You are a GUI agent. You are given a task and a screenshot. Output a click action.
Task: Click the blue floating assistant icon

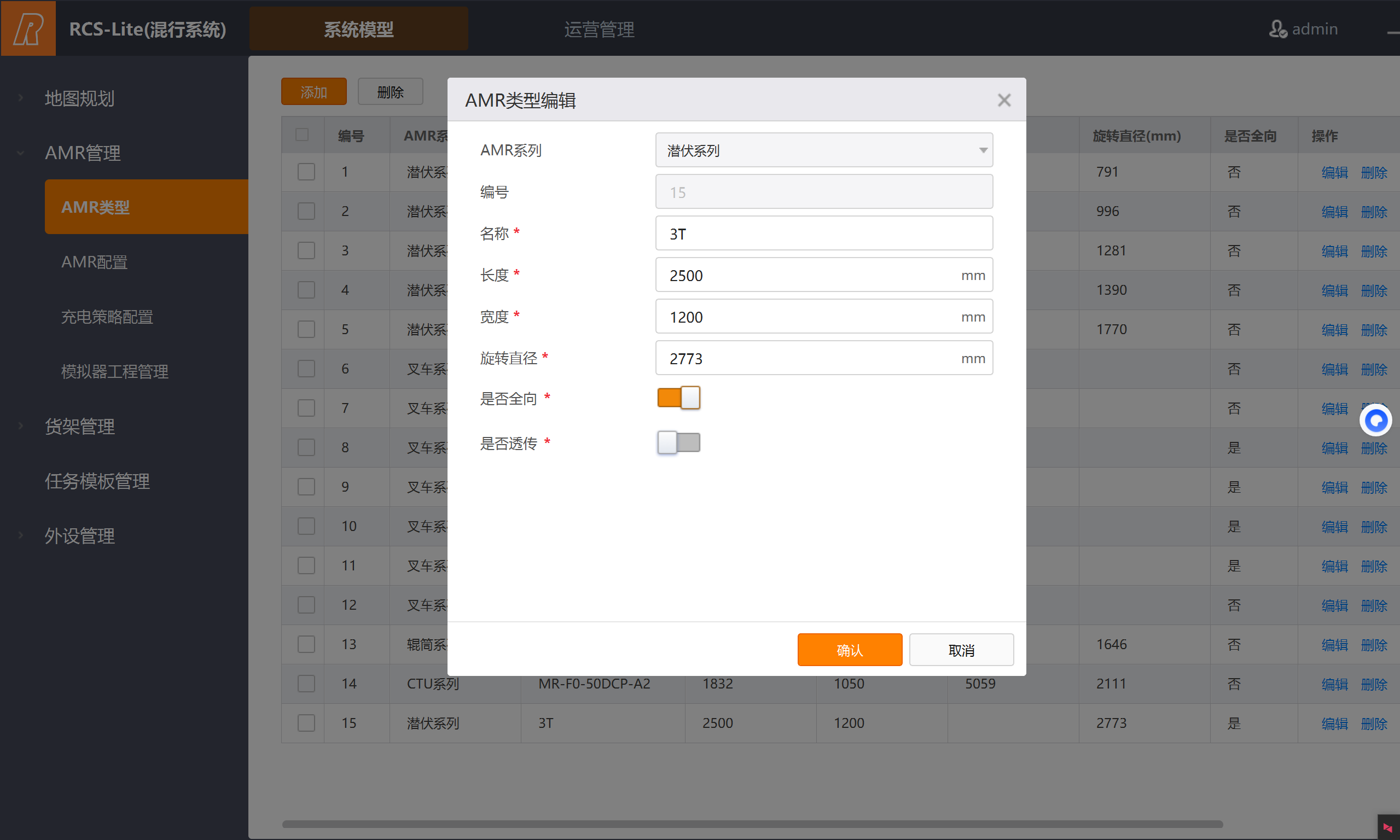pyautogui.click(x=1376, y=420)
